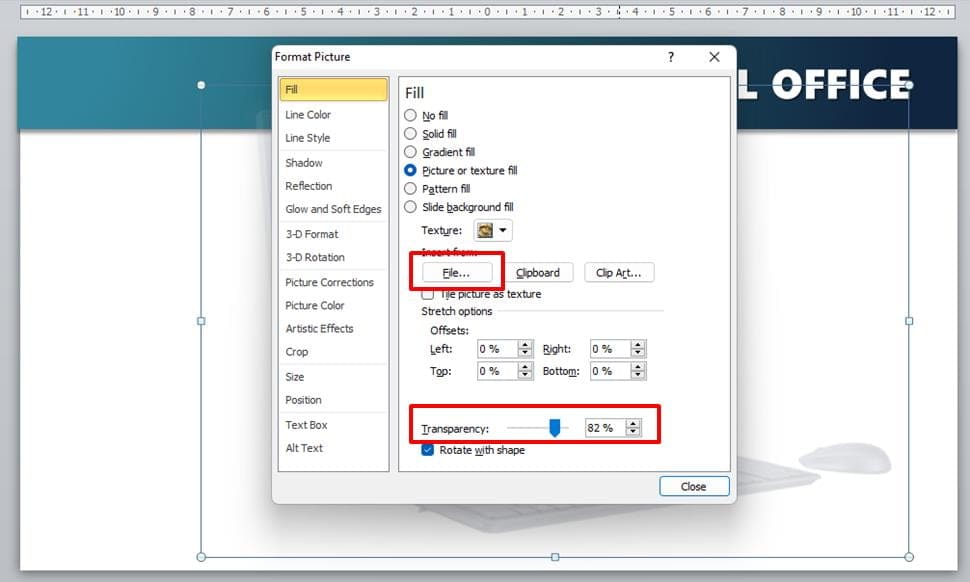Select the Gradient fill option
The image size is (970, 582).
410,152
